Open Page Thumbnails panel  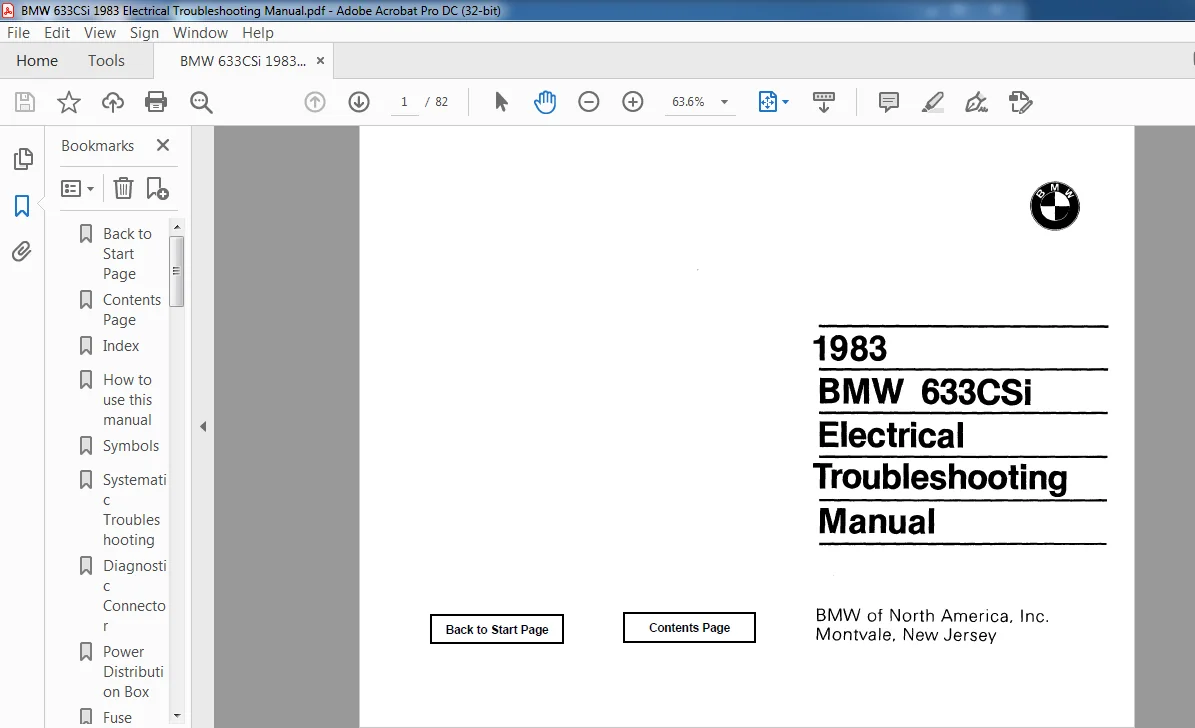pos(23,159)
